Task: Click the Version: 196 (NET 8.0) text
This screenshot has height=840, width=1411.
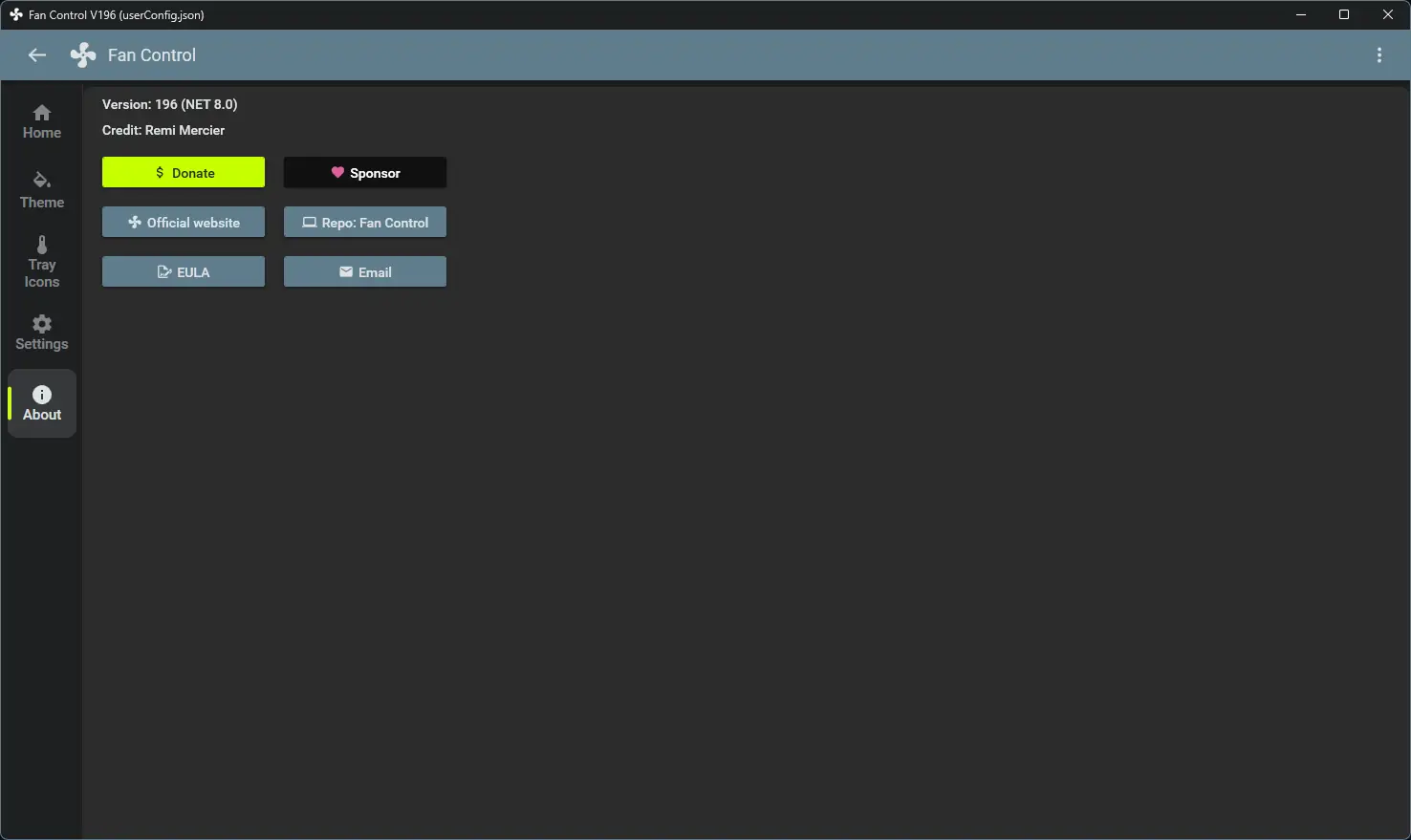Action: point(170,104)
